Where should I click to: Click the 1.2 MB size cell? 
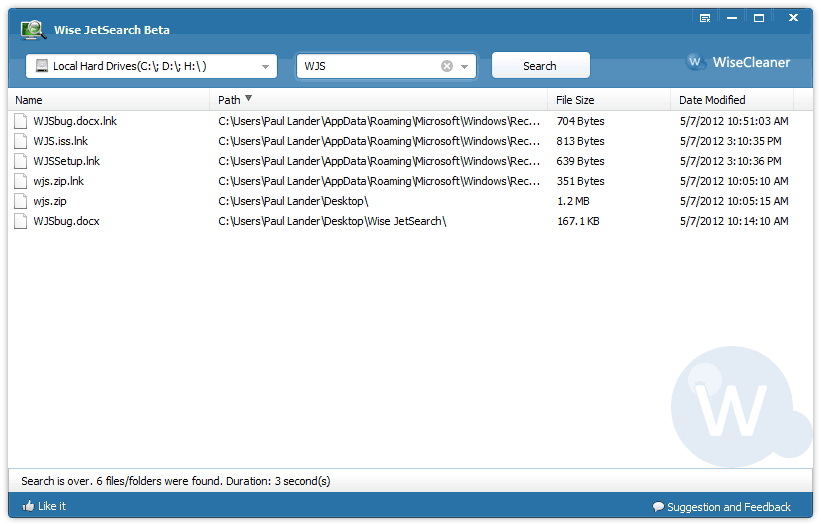573,201
